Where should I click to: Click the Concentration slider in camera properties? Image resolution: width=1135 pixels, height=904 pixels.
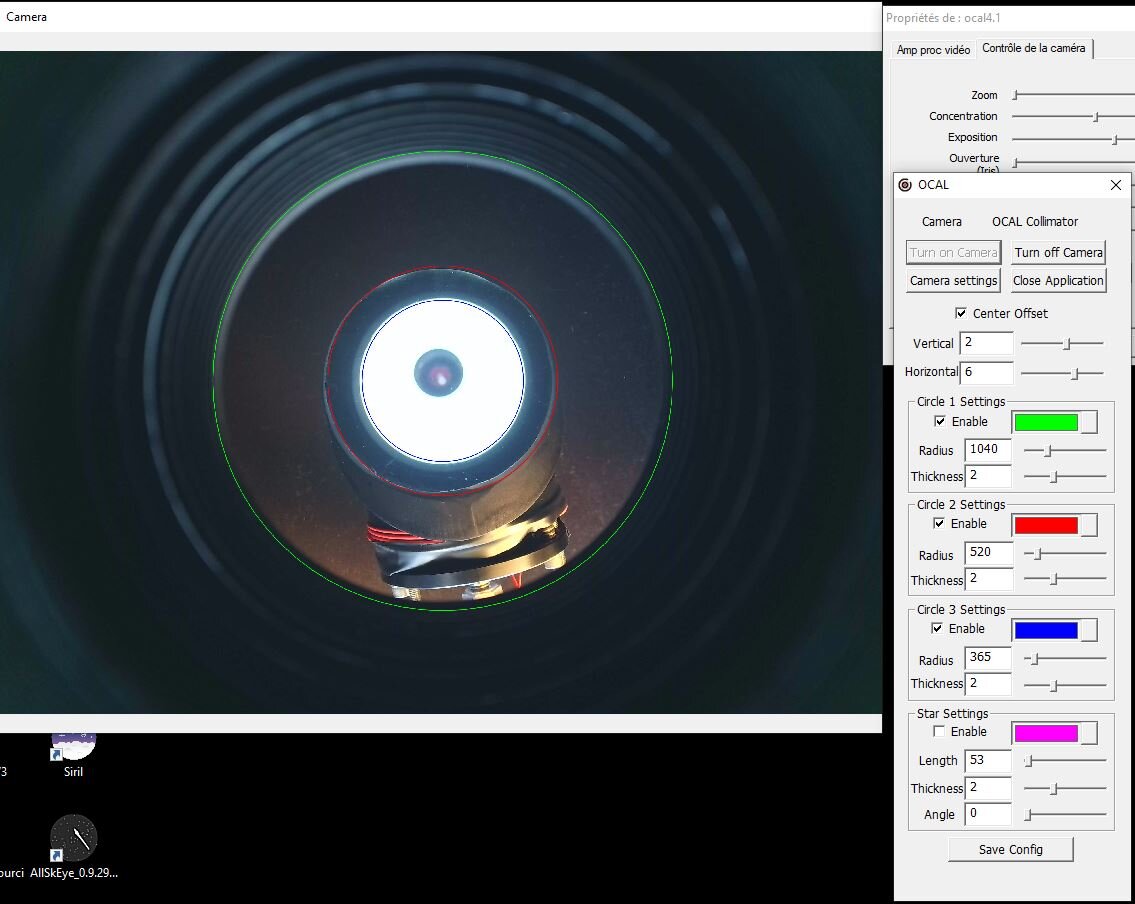pyautogui.click(x=1073, y=116)
